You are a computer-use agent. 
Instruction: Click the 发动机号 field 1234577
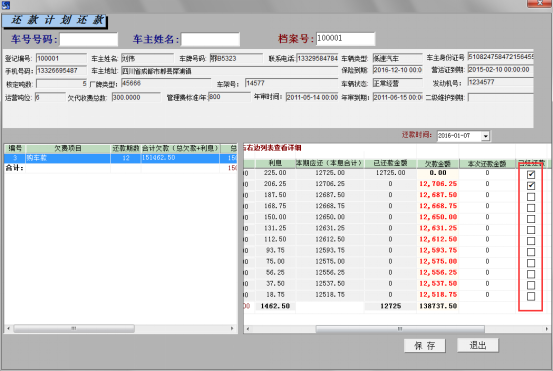pyautogui.click(x=500, y=83)
